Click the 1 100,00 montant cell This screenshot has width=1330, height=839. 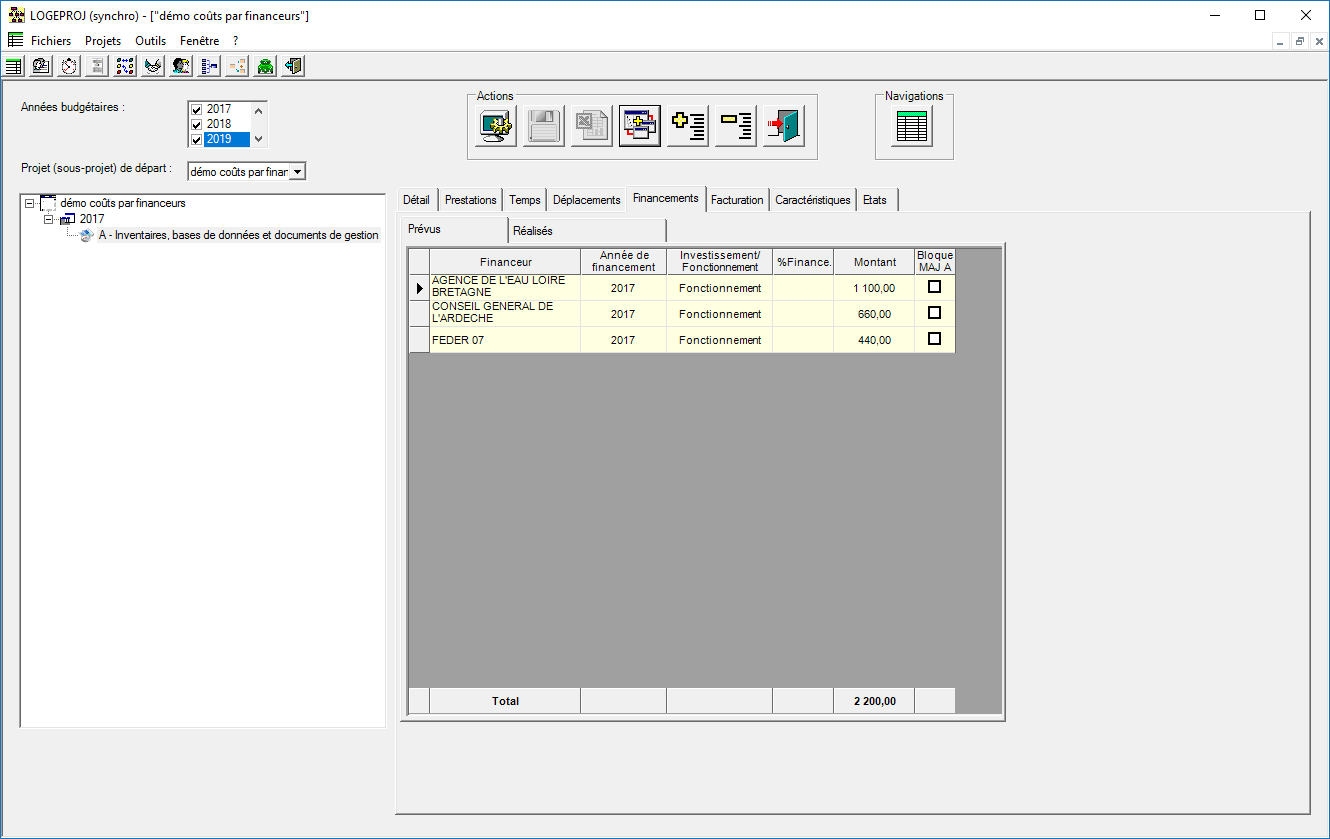[874, 288]
